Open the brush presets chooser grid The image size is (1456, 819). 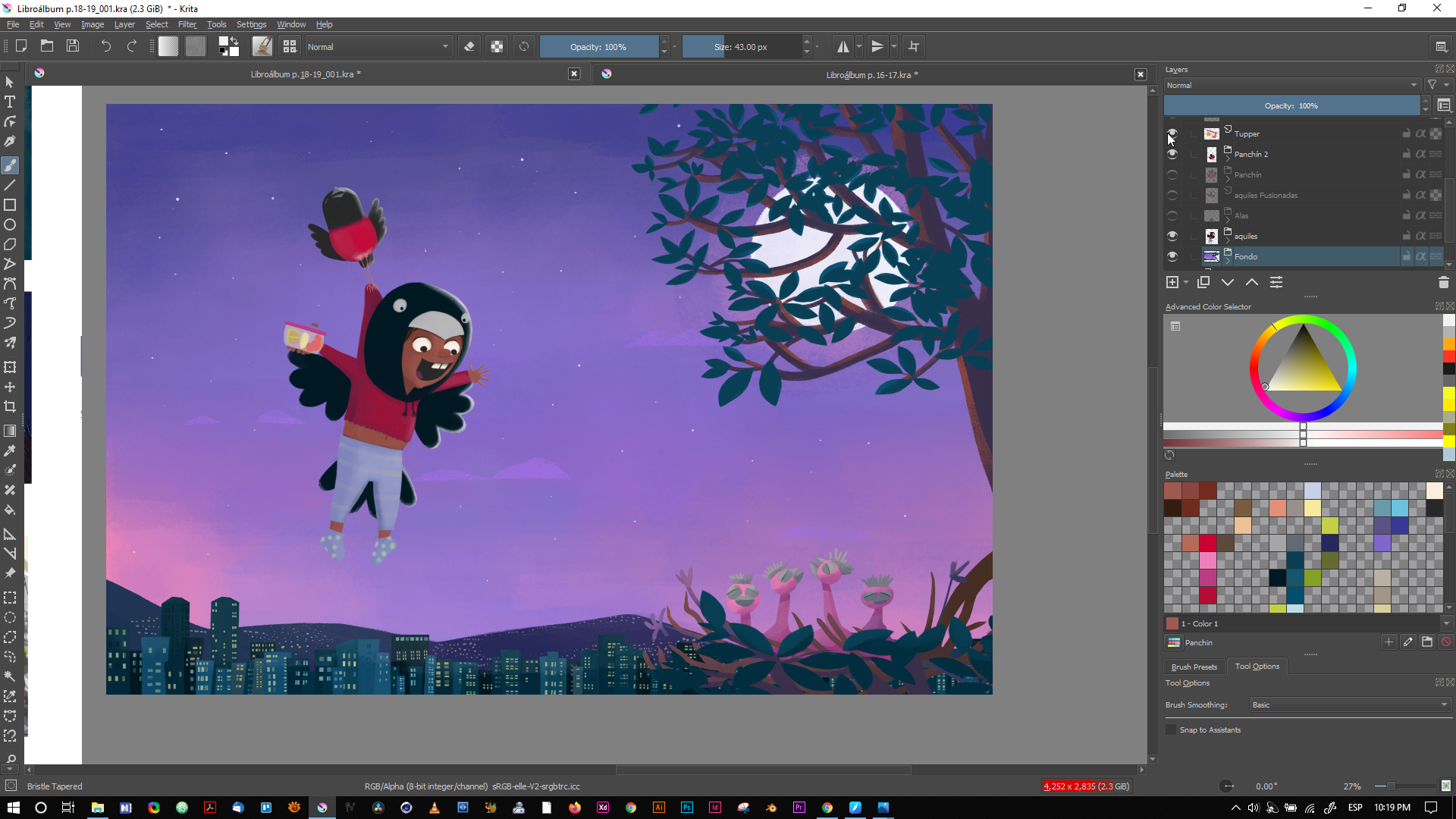pos(290,46)
